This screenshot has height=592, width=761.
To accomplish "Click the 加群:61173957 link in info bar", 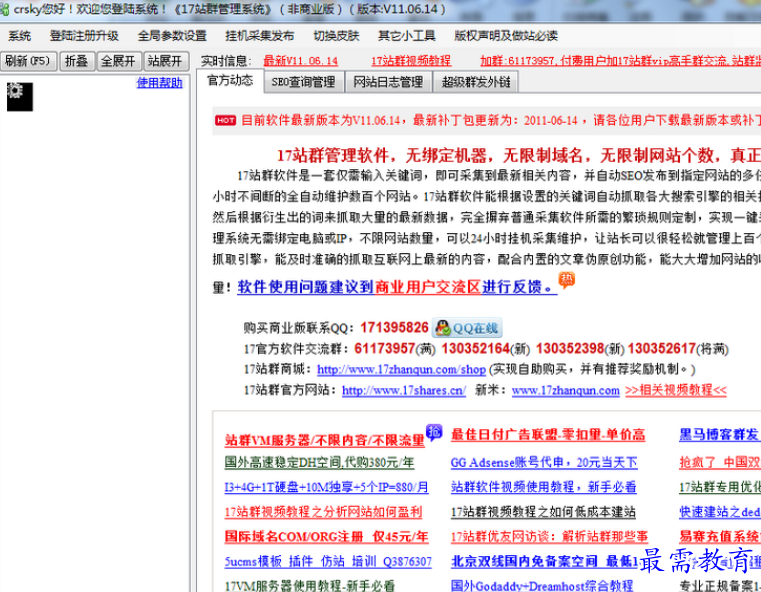I will pyautogui.click(x=620, y=61).
